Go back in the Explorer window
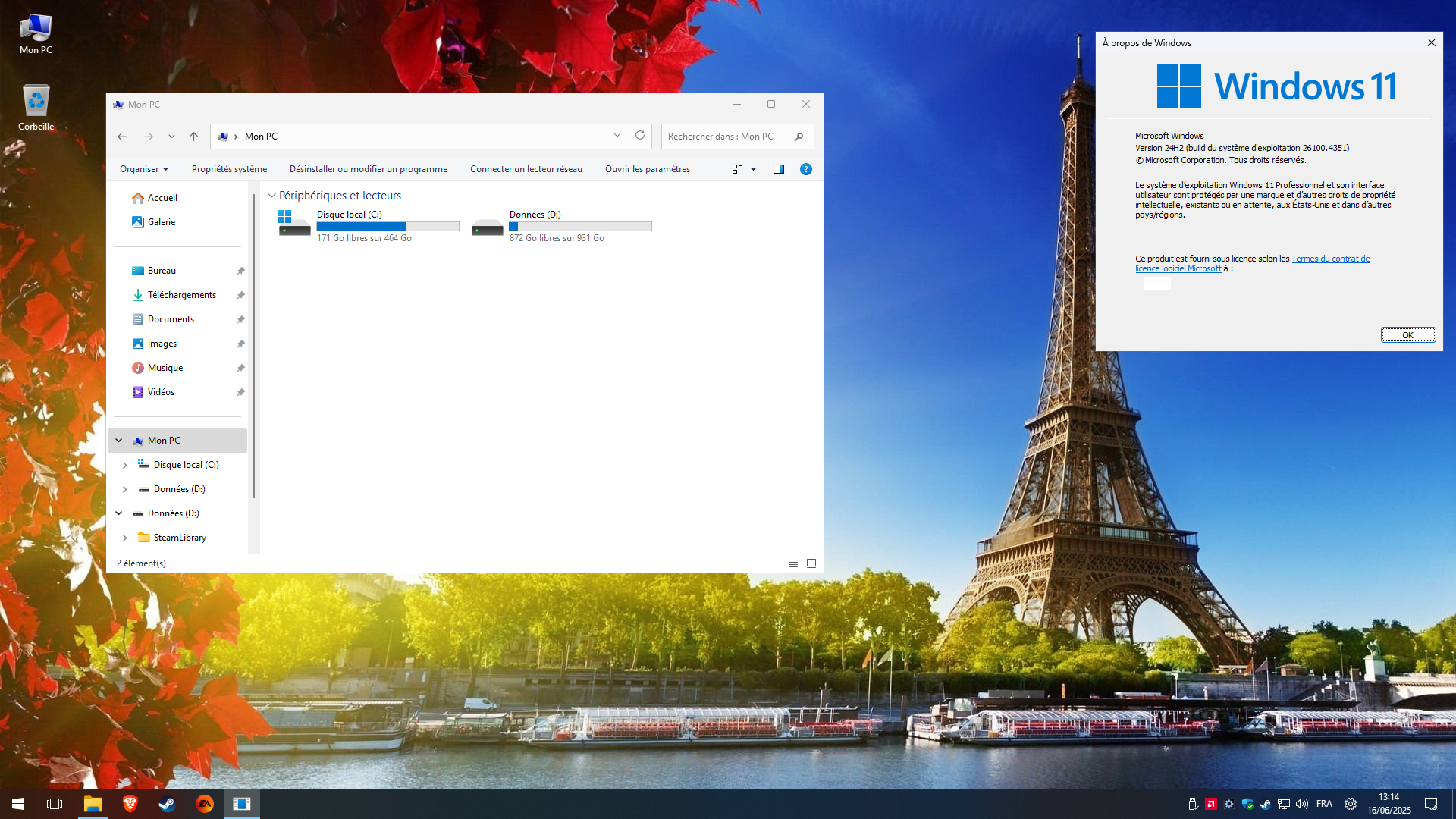Viewport: 1456px width, 819px height. click(x=122, y=136)
